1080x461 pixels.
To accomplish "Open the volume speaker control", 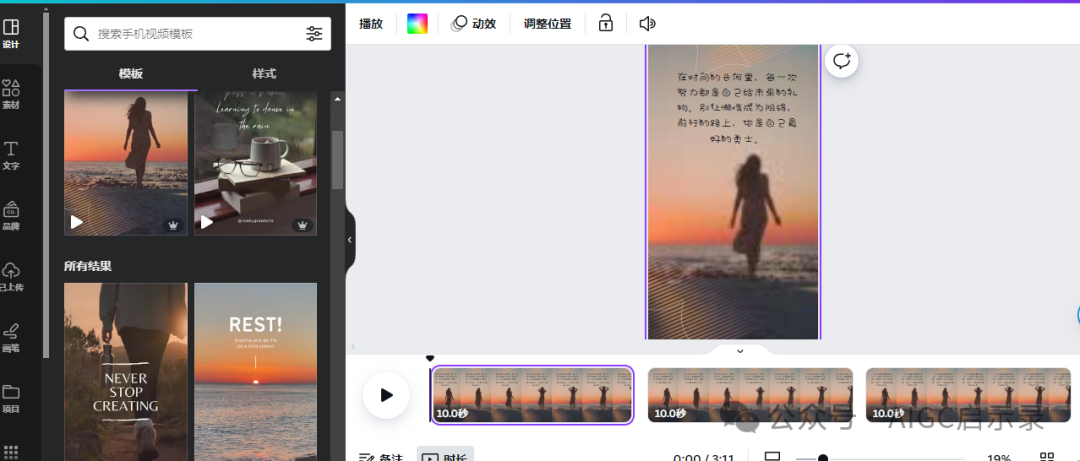I will [647, 23].
